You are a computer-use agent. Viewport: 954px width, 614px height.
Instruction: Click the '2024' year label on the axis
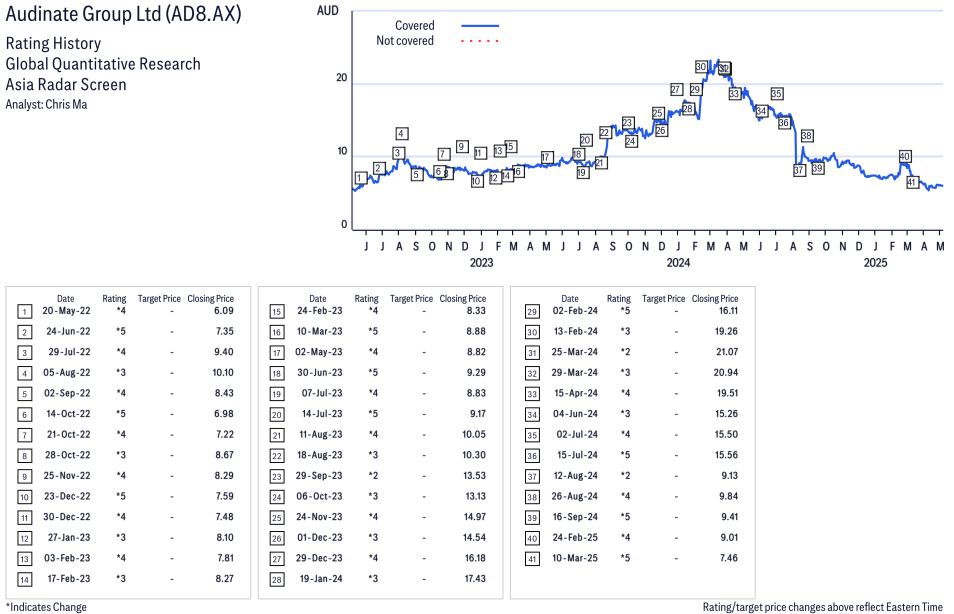pos(678,262)
